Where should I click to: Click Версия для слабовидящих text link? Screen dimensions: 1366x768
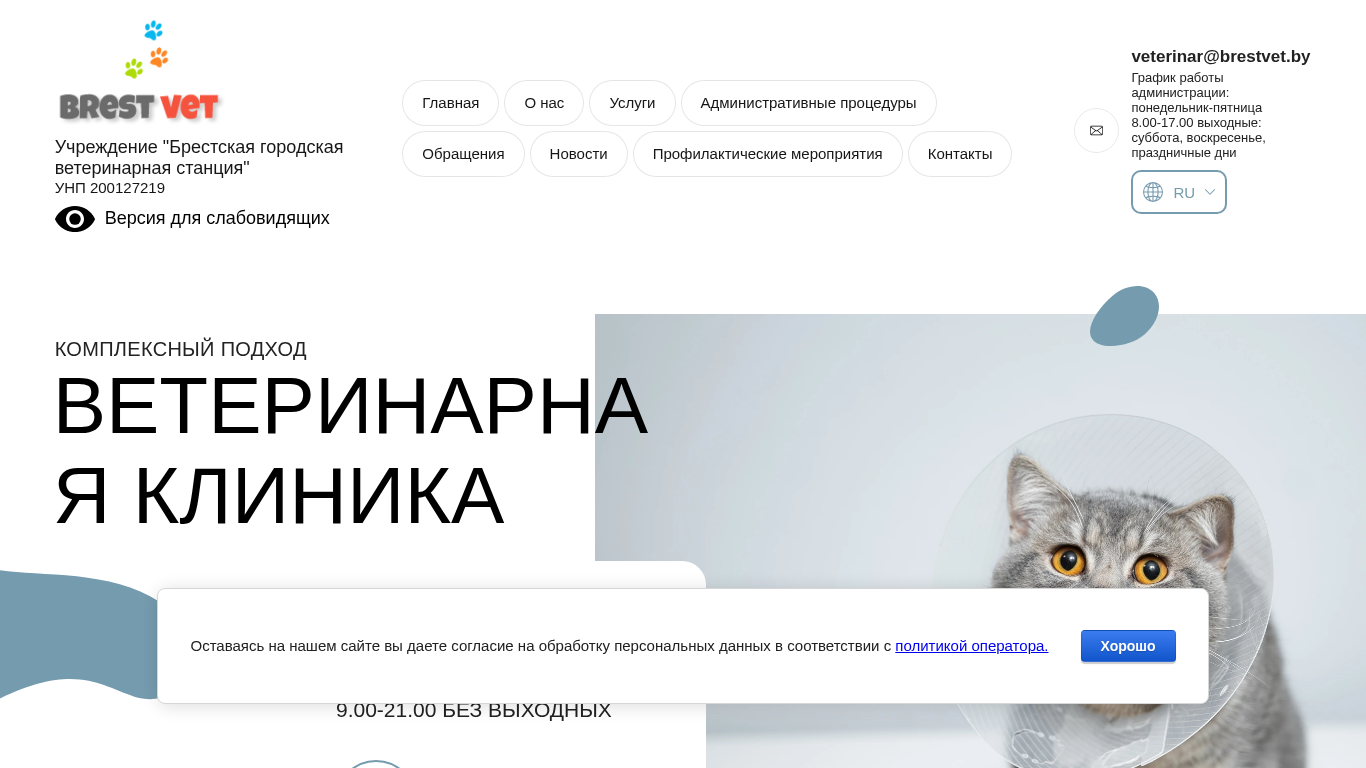(217, 218)
